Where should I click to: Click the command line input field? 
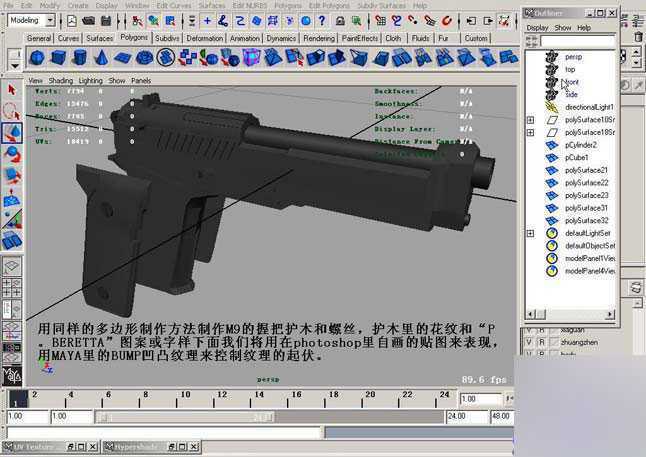click(x=164, y=433)
